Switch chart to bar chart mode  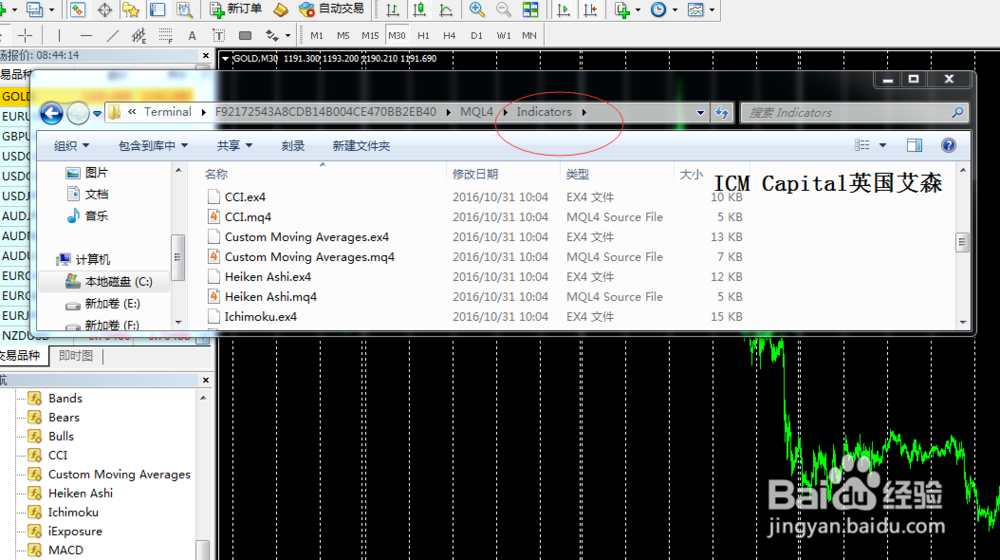[393, 10]
